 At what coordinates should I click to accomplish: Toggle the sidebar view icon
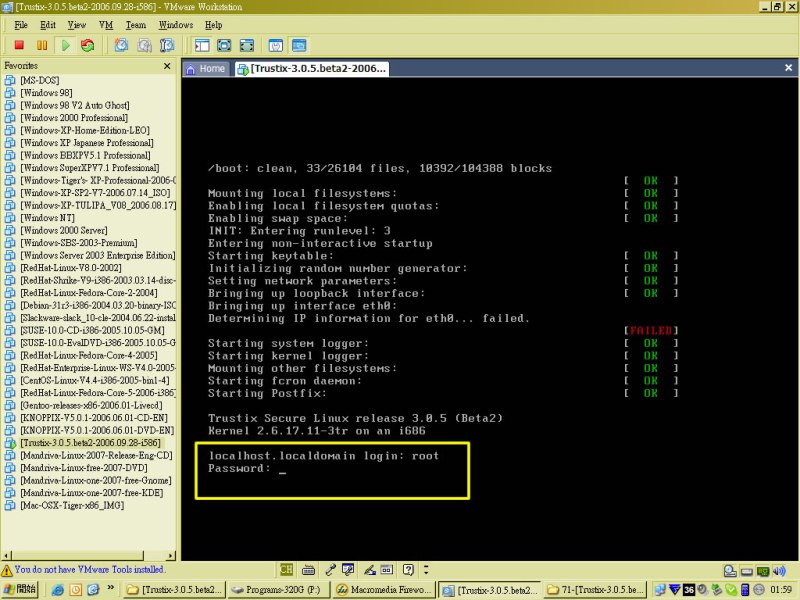click(202, 45)
